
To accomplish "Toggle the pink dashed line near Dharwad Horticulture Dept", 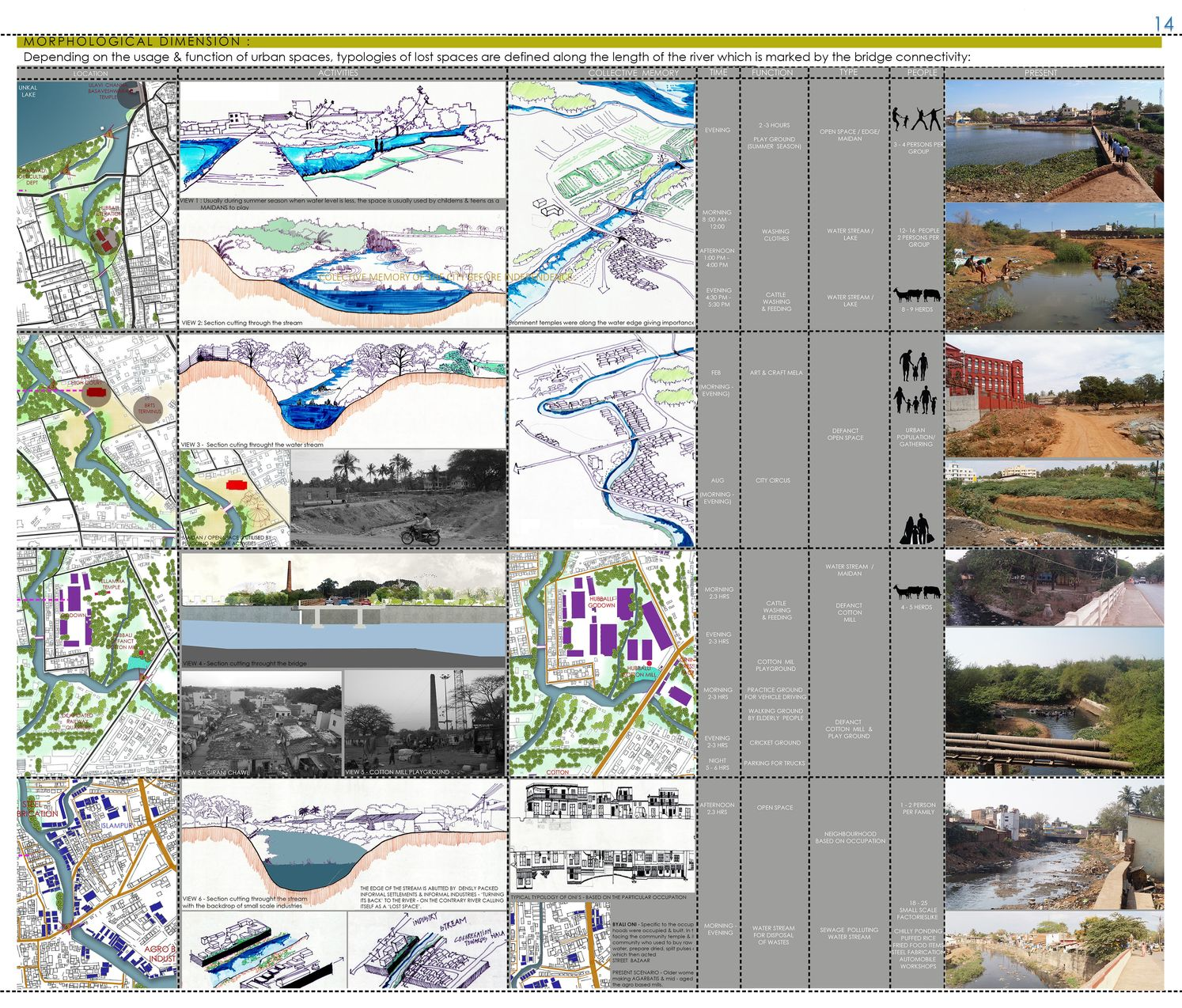I will (x=21, y=190).
